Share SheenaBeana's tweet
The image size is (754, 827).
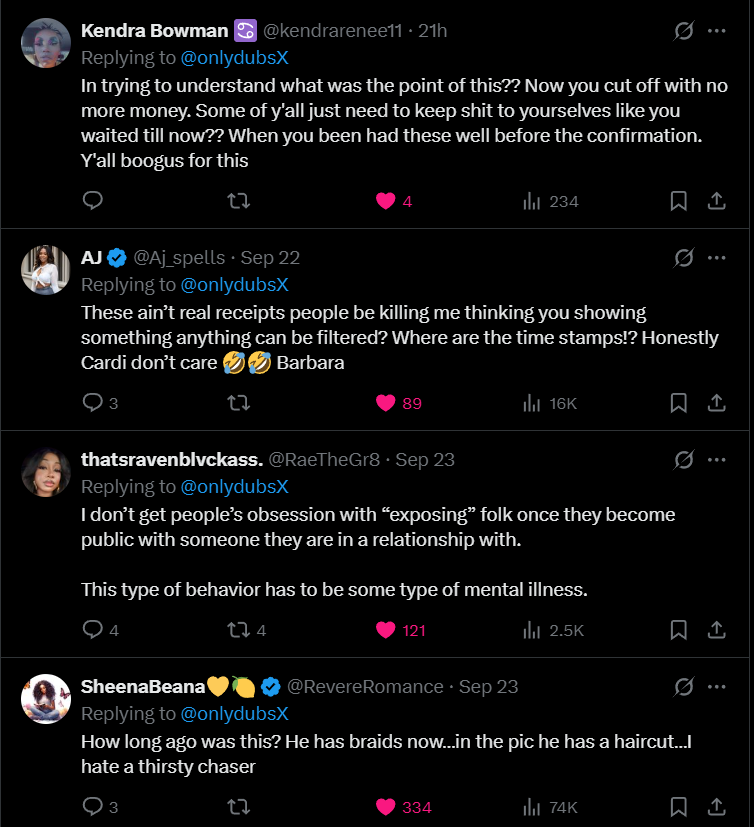[x=716, y=807]
